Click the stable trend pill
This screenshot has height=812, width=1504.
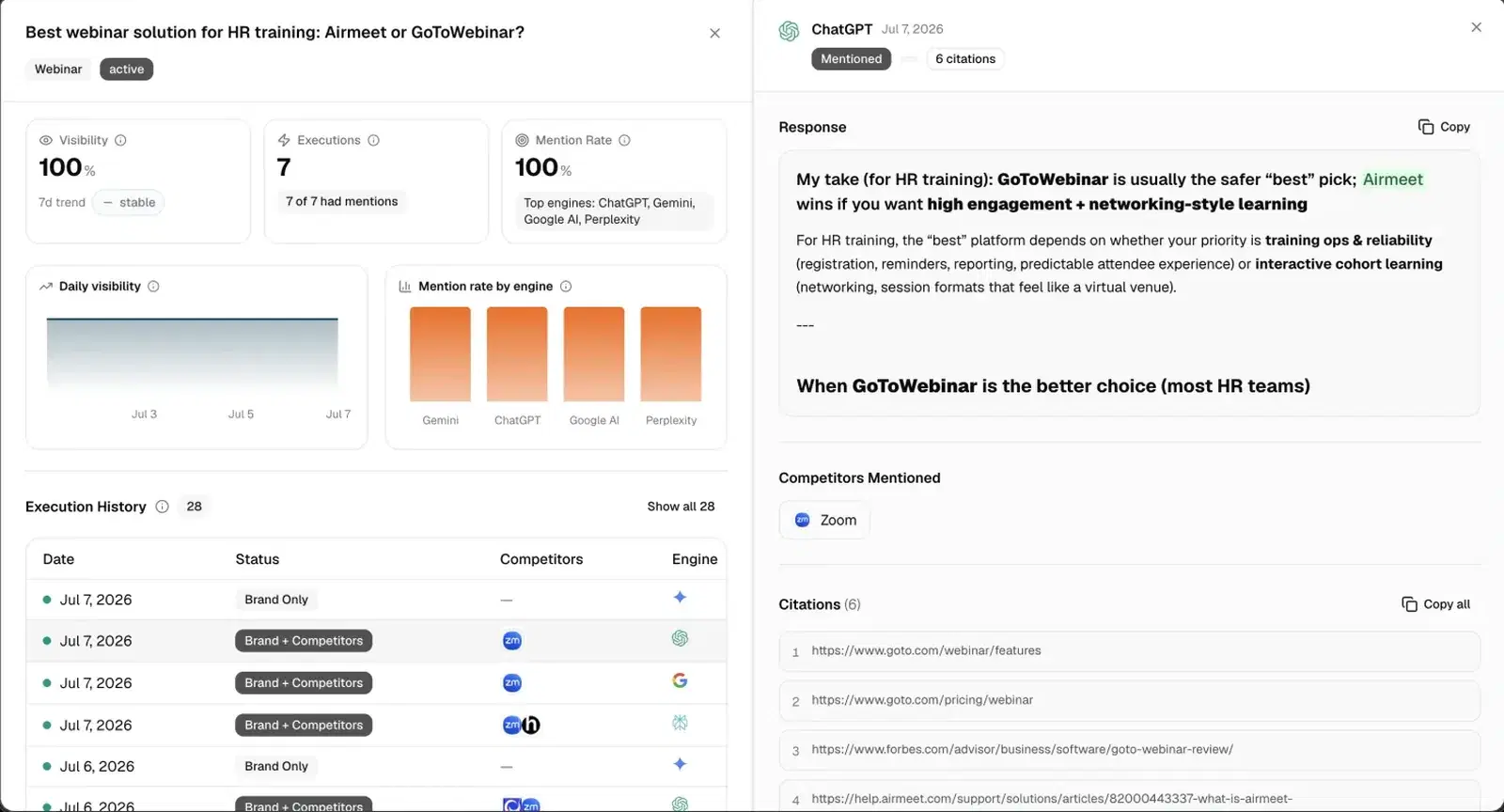[128, 203]
